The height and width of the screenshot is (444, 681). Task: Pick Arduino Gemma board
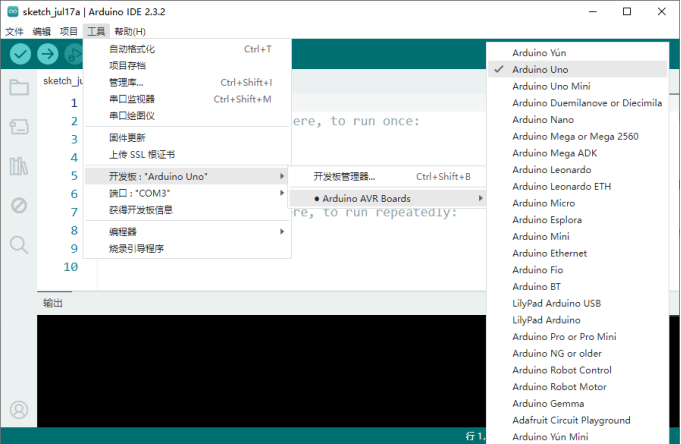(x=578, y=404)
